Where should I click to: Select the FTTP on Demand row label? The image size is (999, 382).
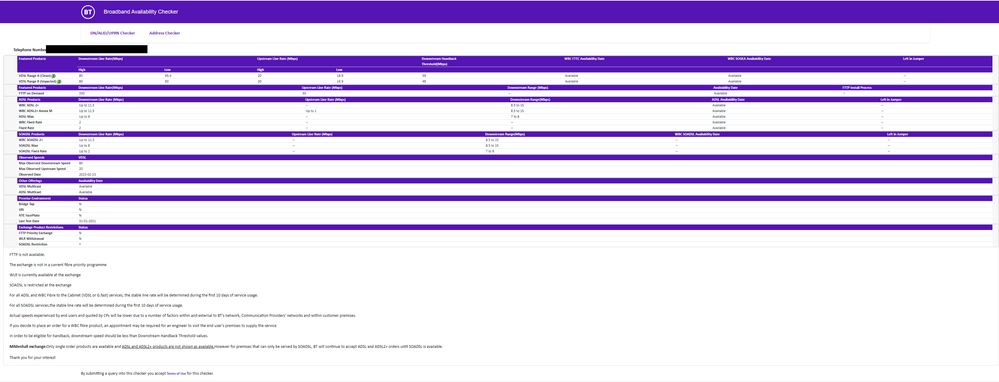(30, 93)
